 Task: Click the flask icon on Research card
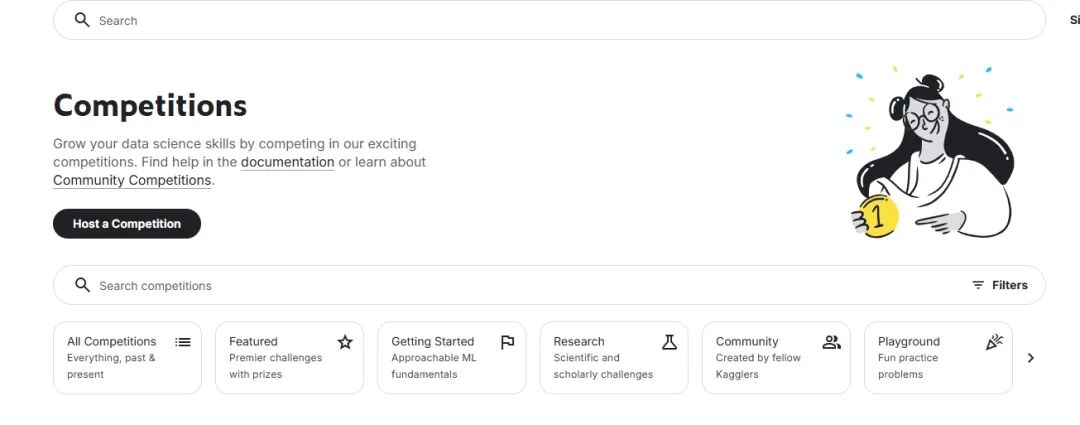[x=669, y=342]
